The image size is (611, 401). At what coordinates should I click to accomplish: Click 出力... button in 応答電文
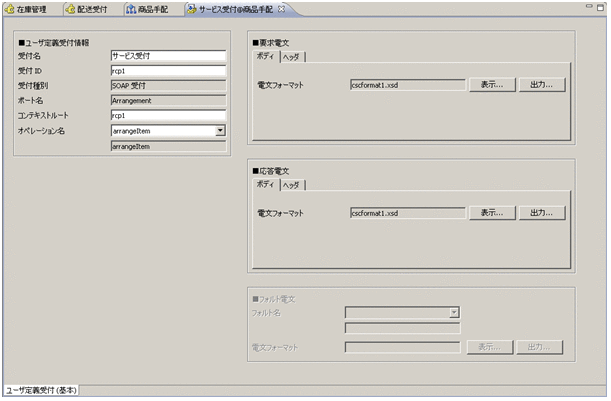click(x=542, y=213)
